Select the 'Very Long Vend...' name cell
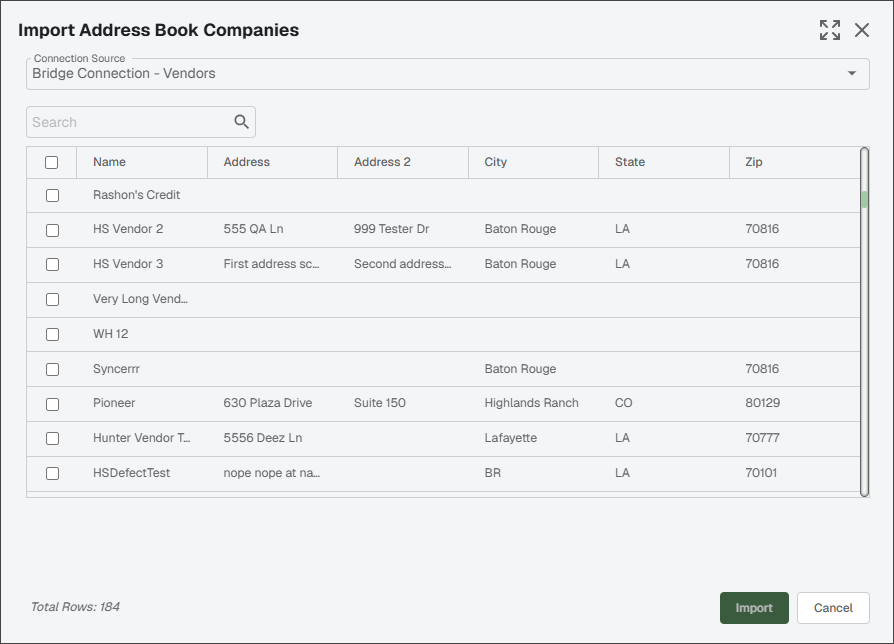Screen dimensions: 894x644 click(x=140, y=299)
